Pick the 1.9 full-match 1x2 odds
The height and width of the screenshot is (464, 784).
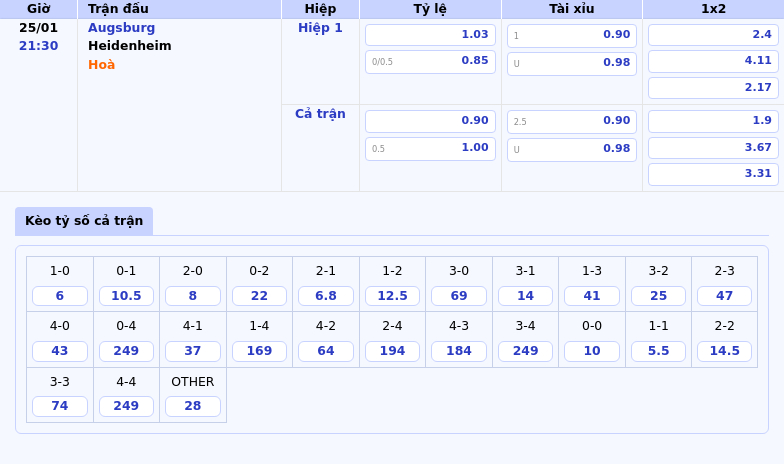coord(713,121)
